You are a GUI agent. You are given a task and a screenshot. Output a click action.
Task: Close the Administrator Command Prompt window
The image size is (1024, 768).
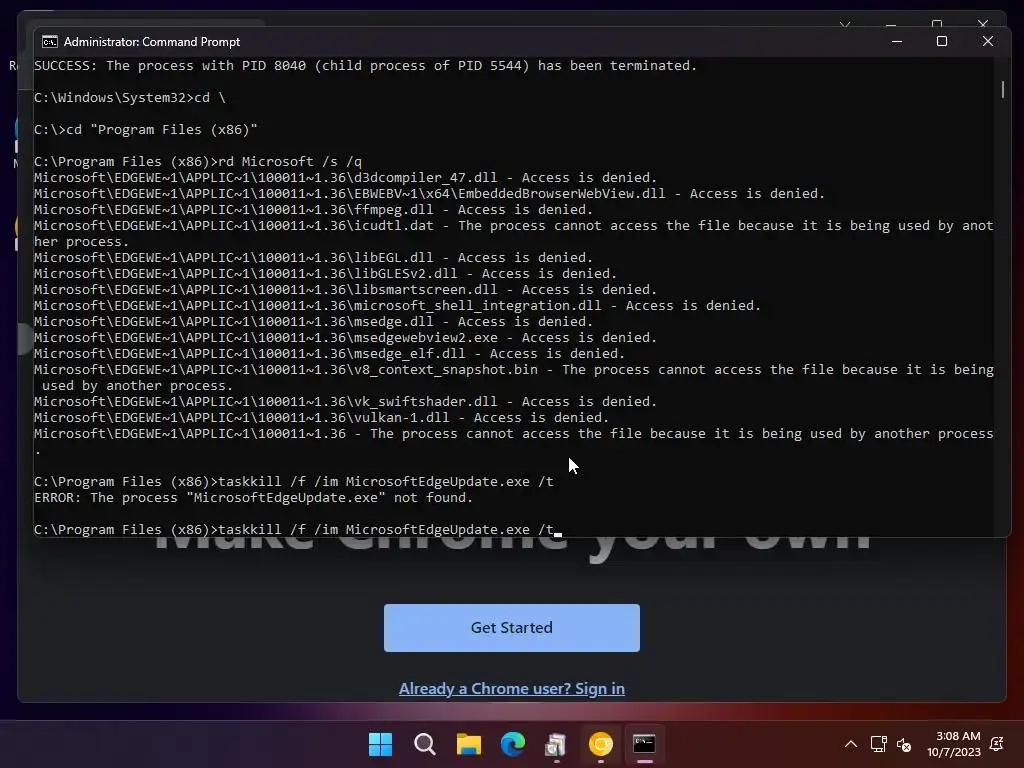click(987, 41)
